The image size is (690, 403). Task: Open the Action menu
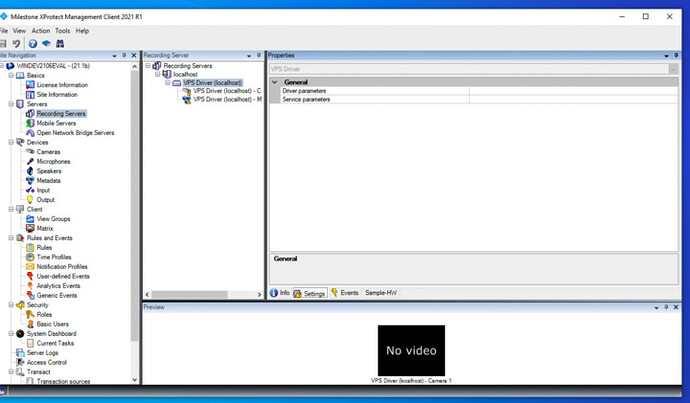click(x=40, y=31)
